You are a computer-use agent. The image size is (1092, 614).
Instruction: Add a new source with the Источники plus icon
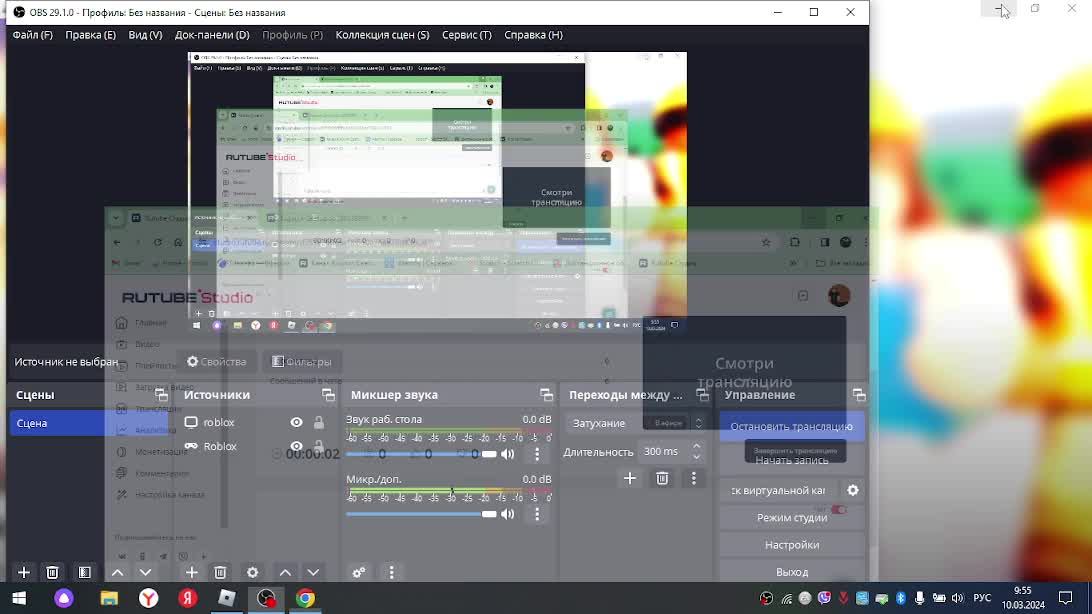(x=192, y=572)
